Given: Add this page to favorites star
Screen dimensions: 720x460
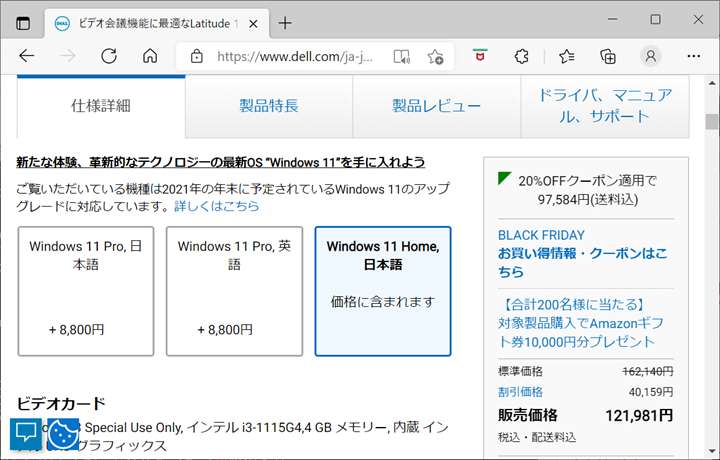Looking at the screenshot, I should point(435,56).
